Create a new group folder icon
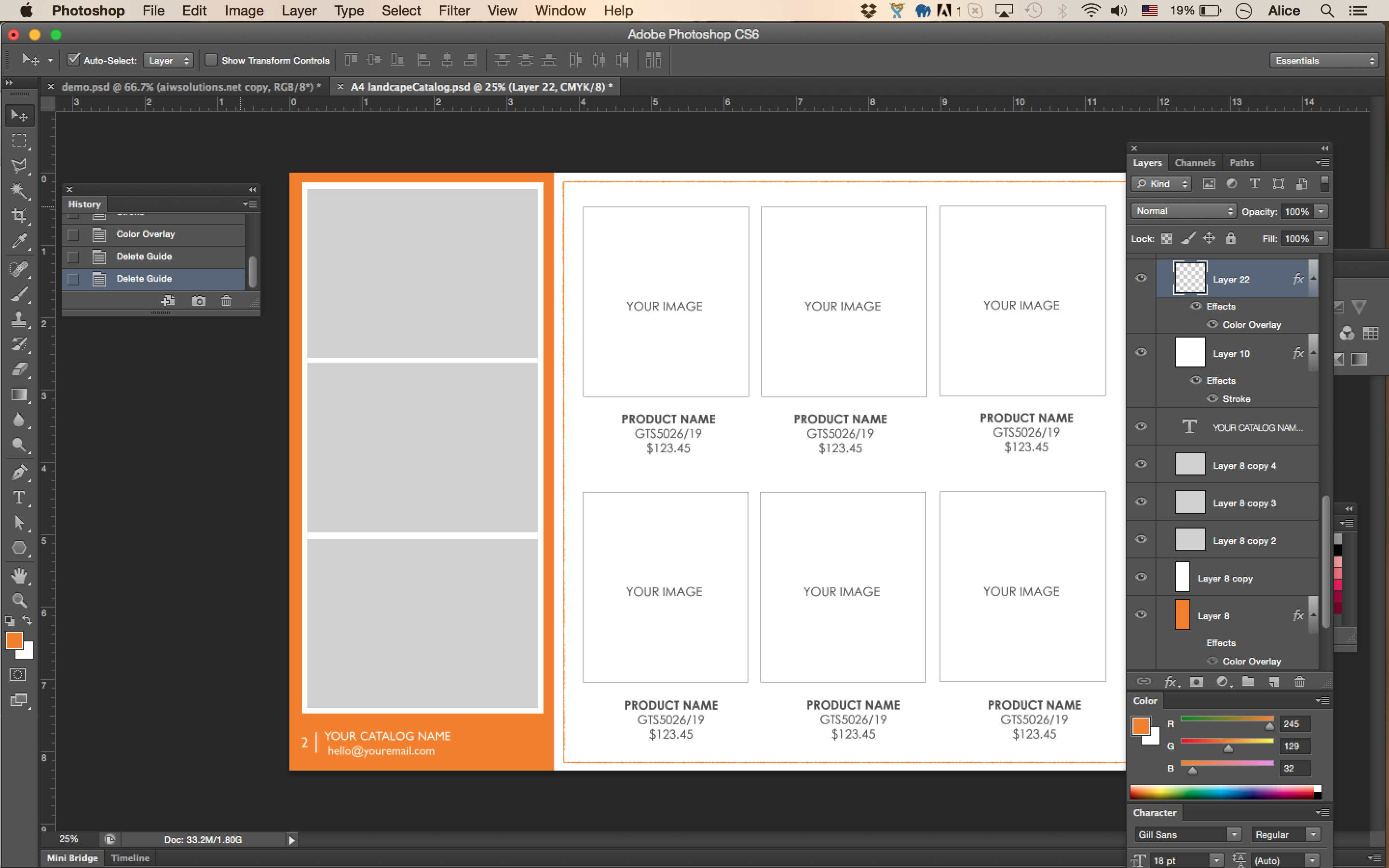This screenshot has height=868, width=1389. tap(1248, 681)
